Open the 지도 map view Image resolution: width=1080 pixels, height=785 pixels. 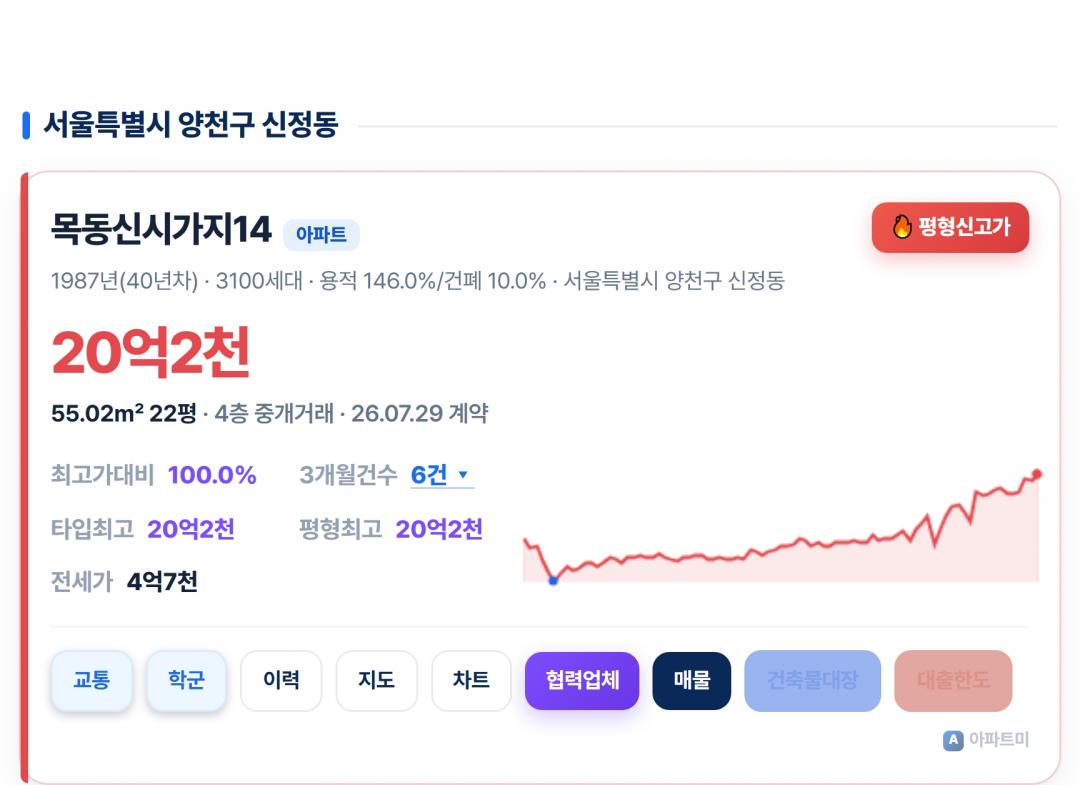(376, 680)
